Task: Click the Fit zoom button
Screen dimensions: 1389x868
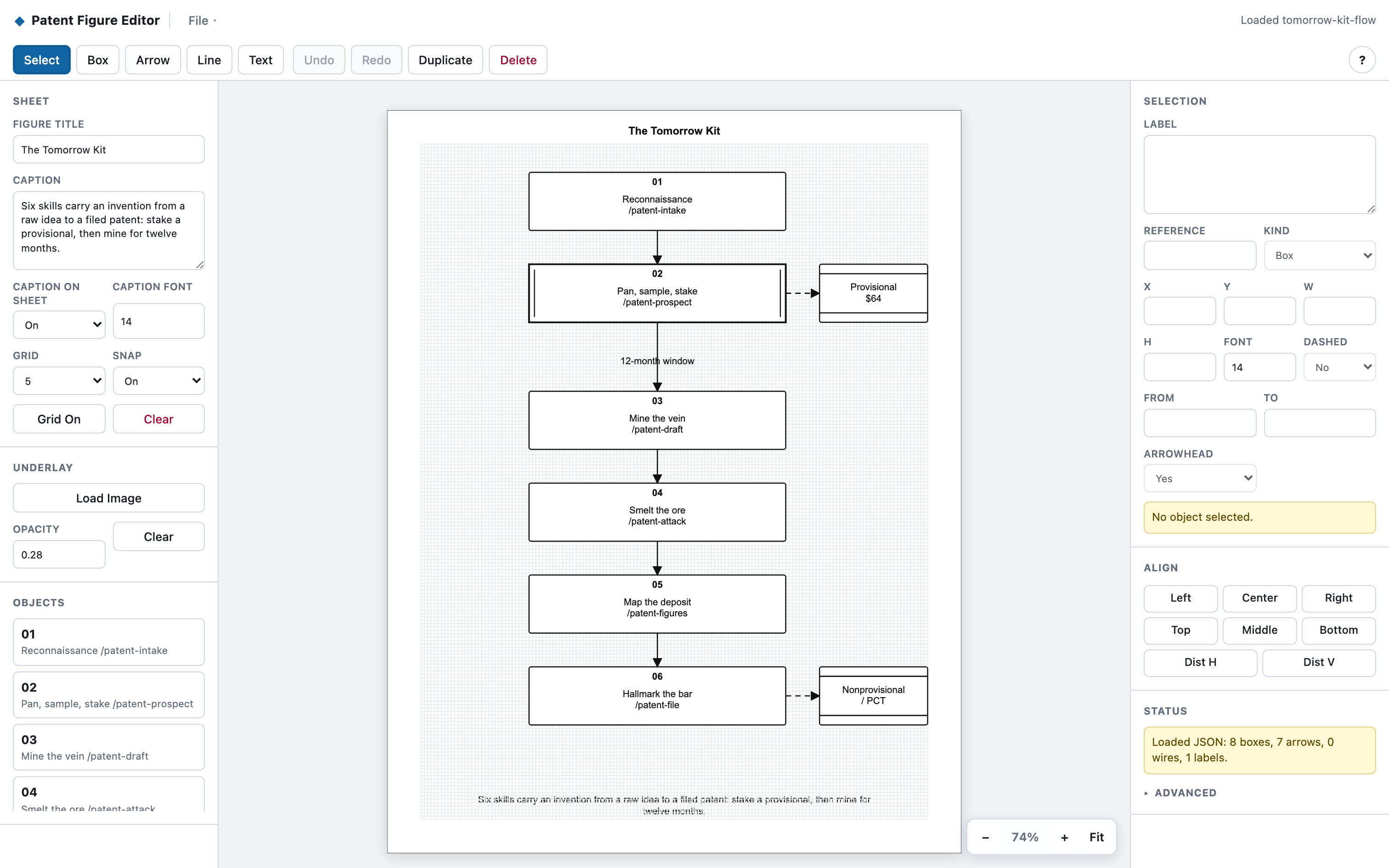Action: 1096,837
